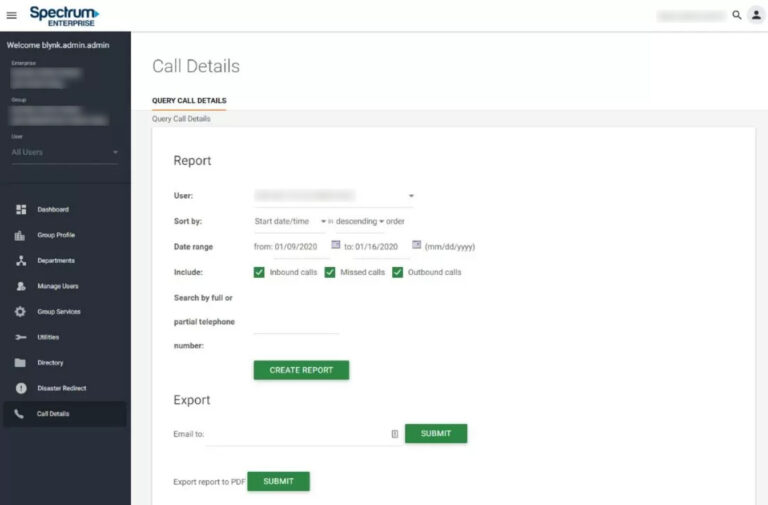The image size is (768, 505).
Task: Open Group Services in the sidebar
Action: click(x=65, y=312)
